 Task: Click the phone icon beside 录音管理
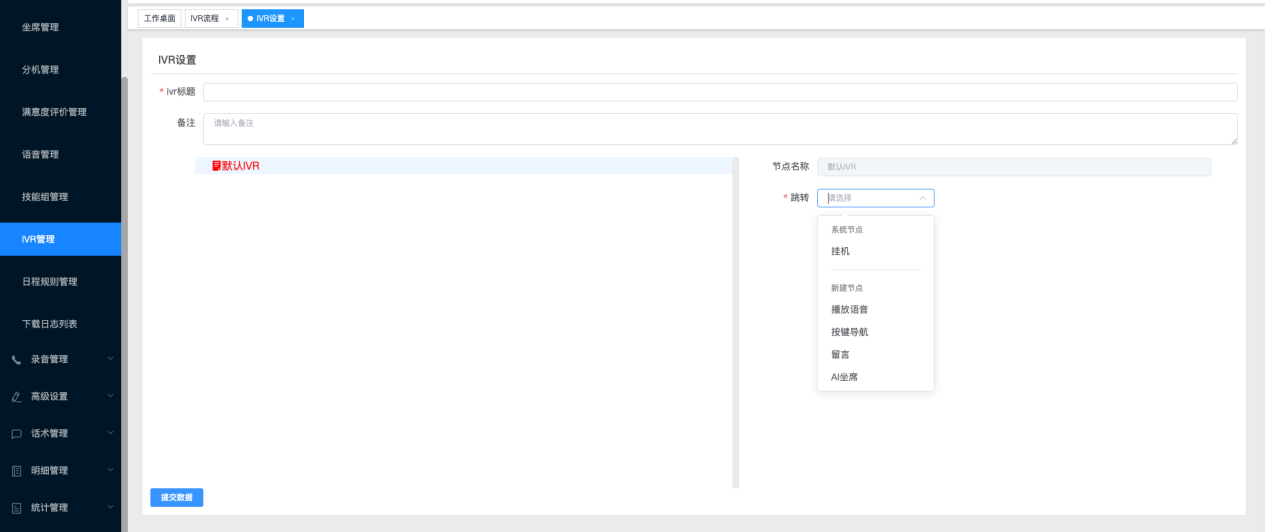pos(16,359)
